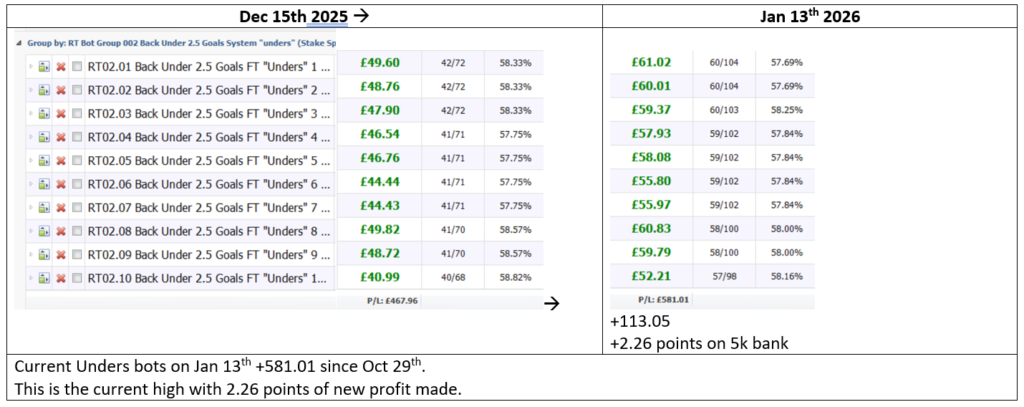This screenshot has height=407, width=1024.
Task: Remove RT02.10 using its red X icon
Action: [61, 277]
